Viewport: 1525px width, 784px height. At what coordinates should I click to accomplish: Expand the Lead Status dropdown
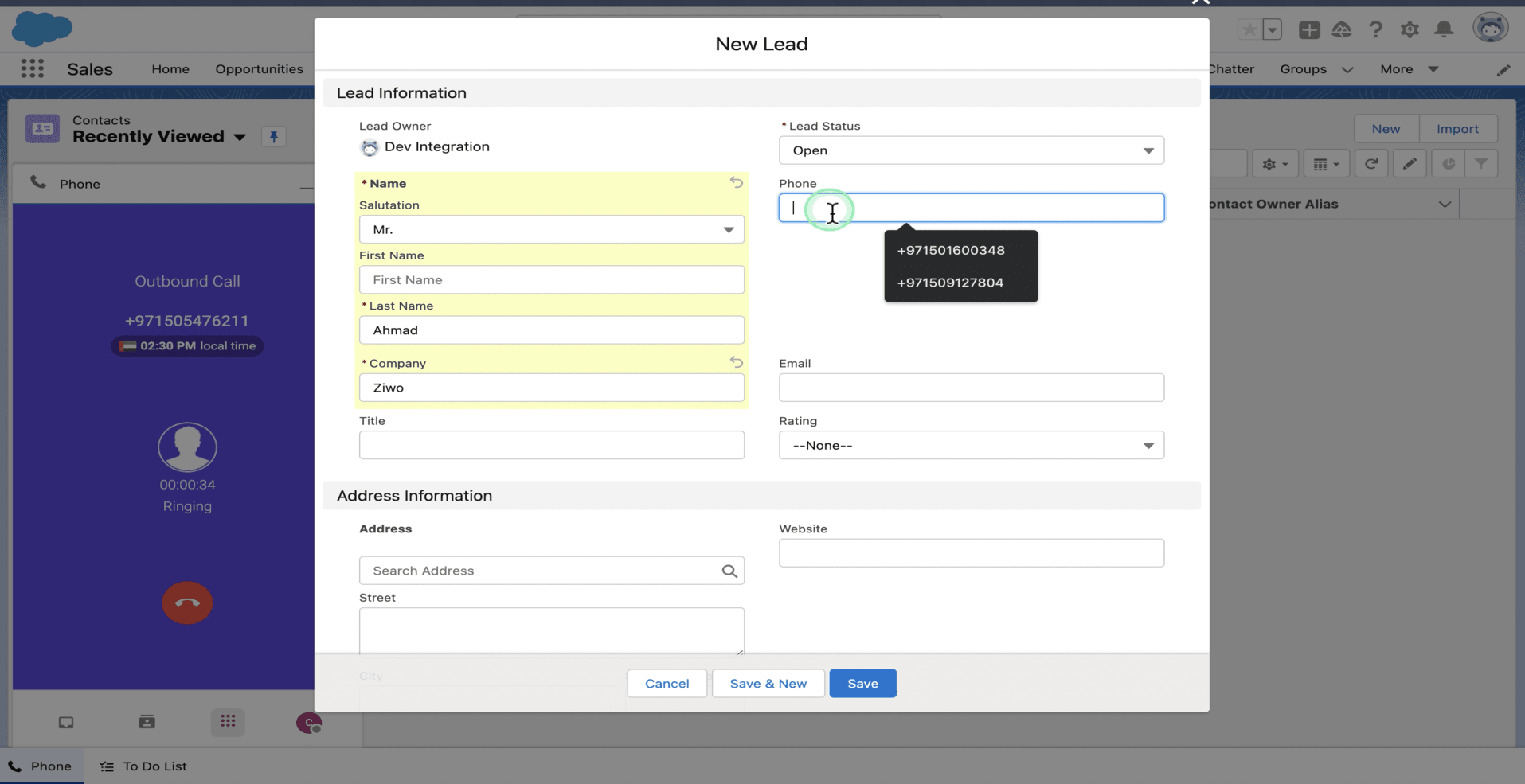point(971,150)
